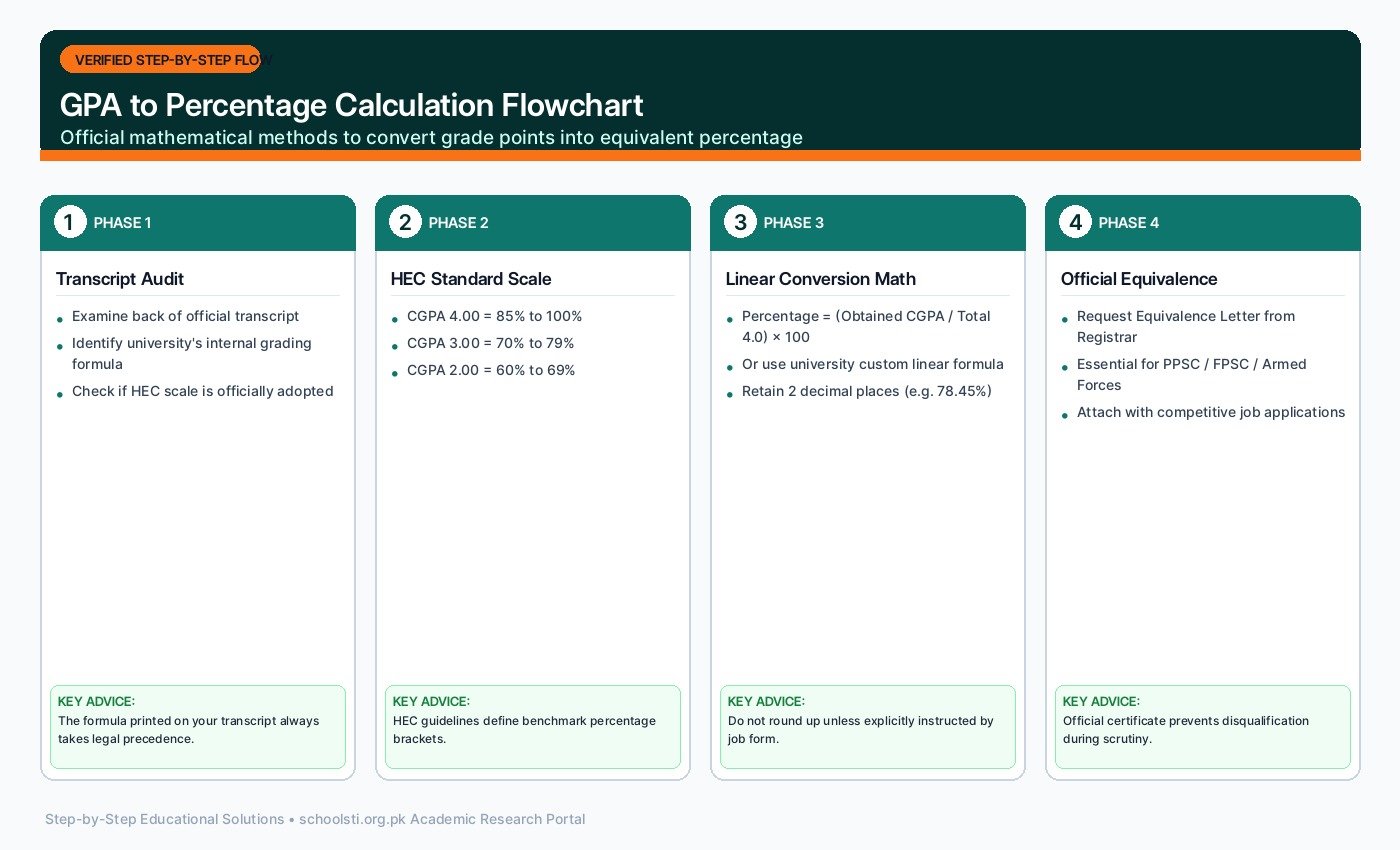Click the 'PHASE 2' header label
Viewport: 1400px width, 850px height.
[x=458, y=223]
